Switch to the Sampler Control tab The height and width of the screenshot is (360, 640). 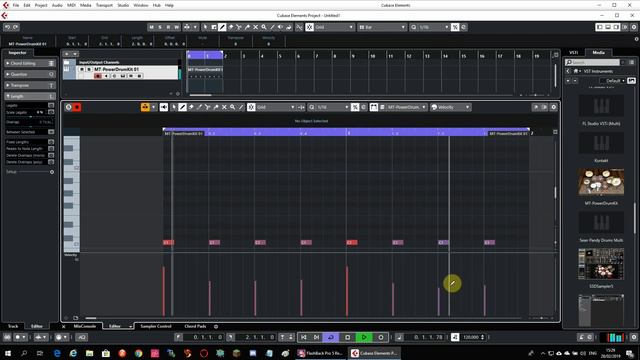(x=156, y=326)
